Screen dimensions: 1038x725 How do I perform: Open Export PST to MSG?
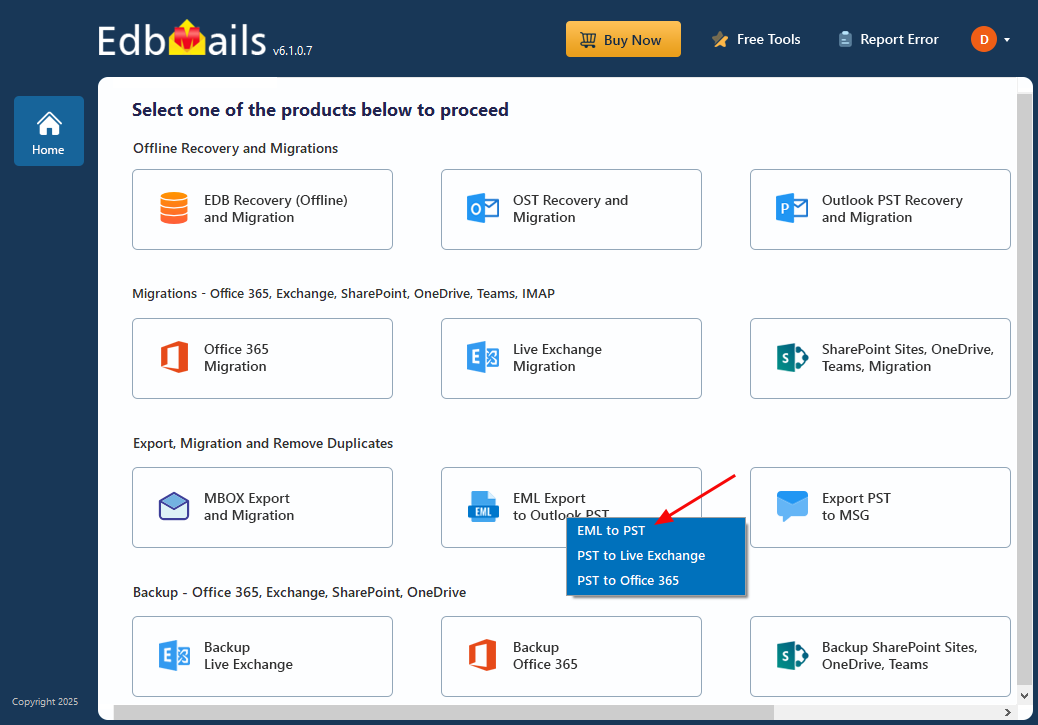point(880,507)
